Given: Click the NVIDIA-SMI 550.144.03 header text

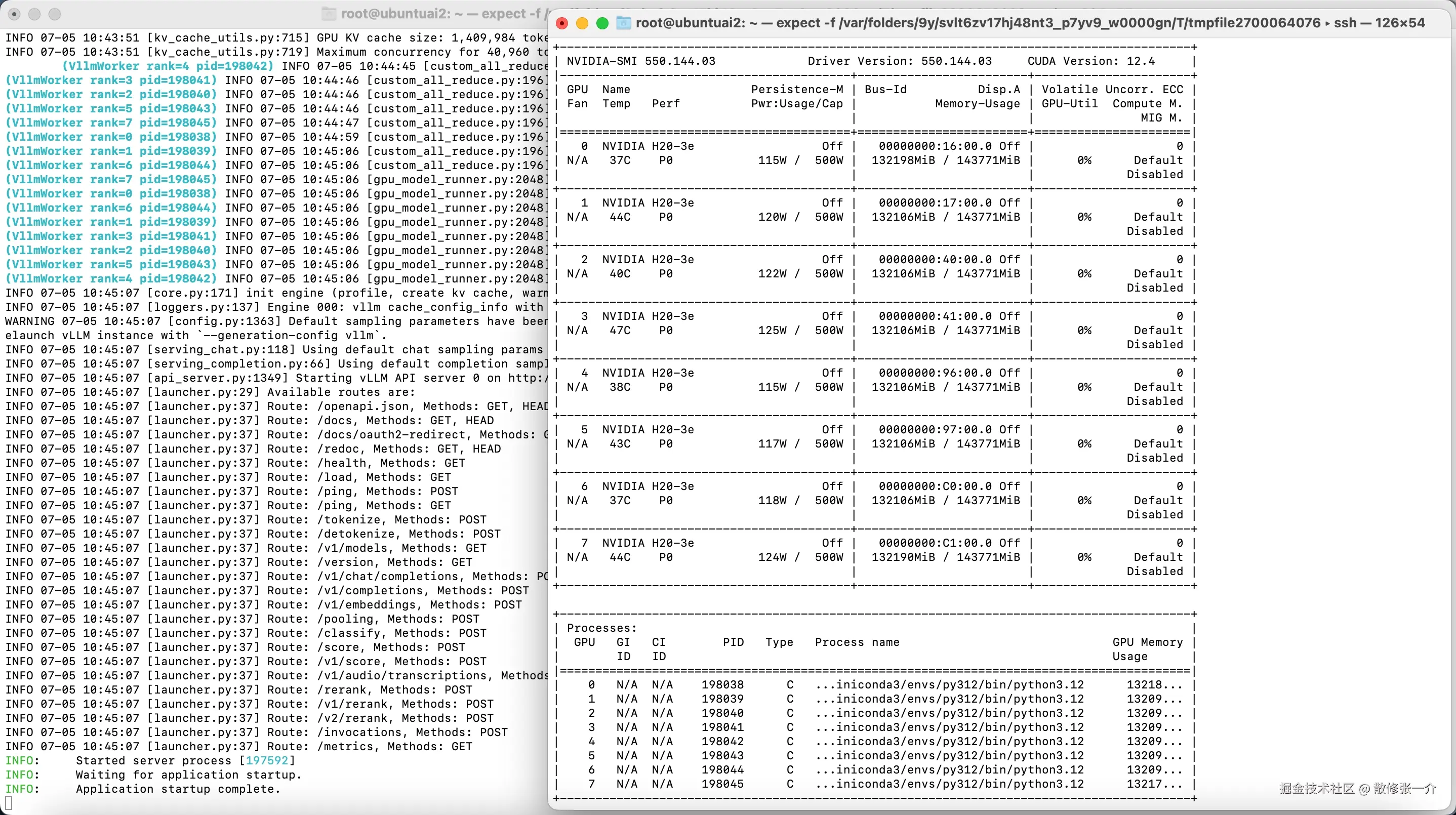Looking at the screenshot, I should pos(641,61).
